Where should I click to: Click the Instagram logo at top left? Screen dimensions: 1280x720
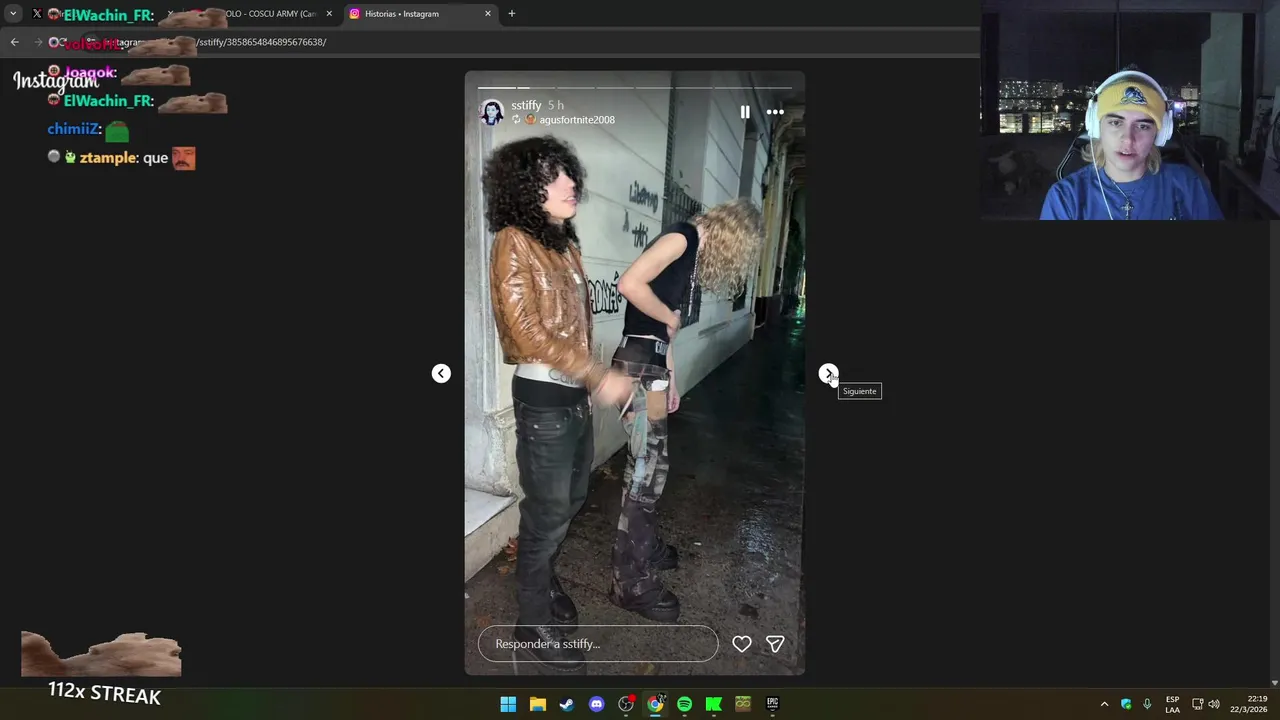point(55,82)
